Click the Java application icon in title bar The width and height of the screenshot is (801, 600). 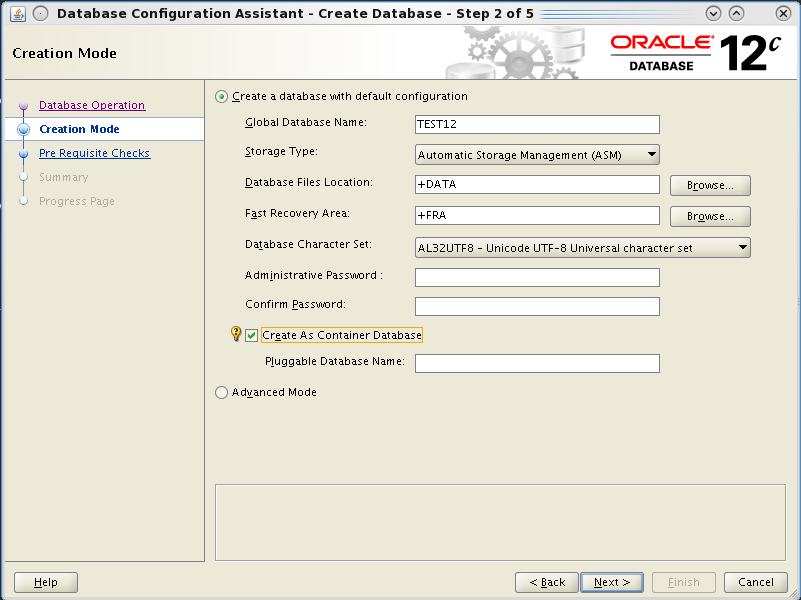point(18,13)
